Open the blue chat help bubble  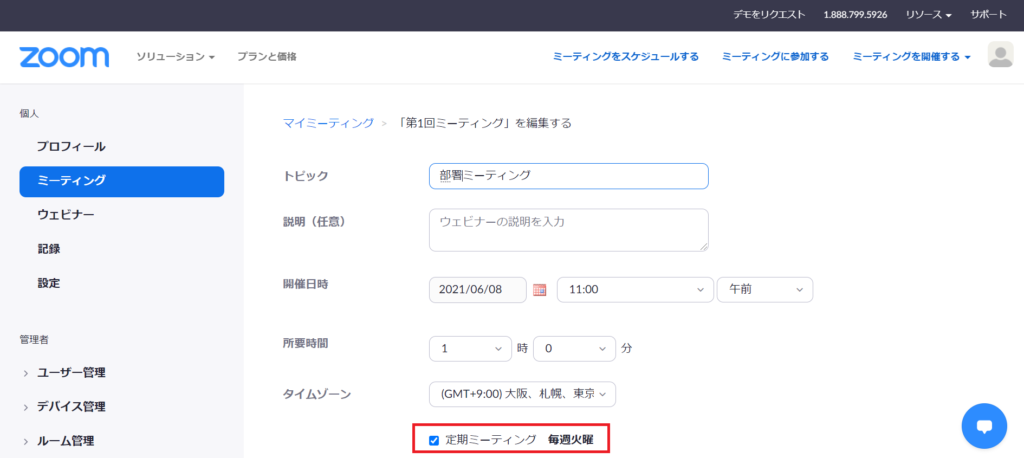pos(983,426)
